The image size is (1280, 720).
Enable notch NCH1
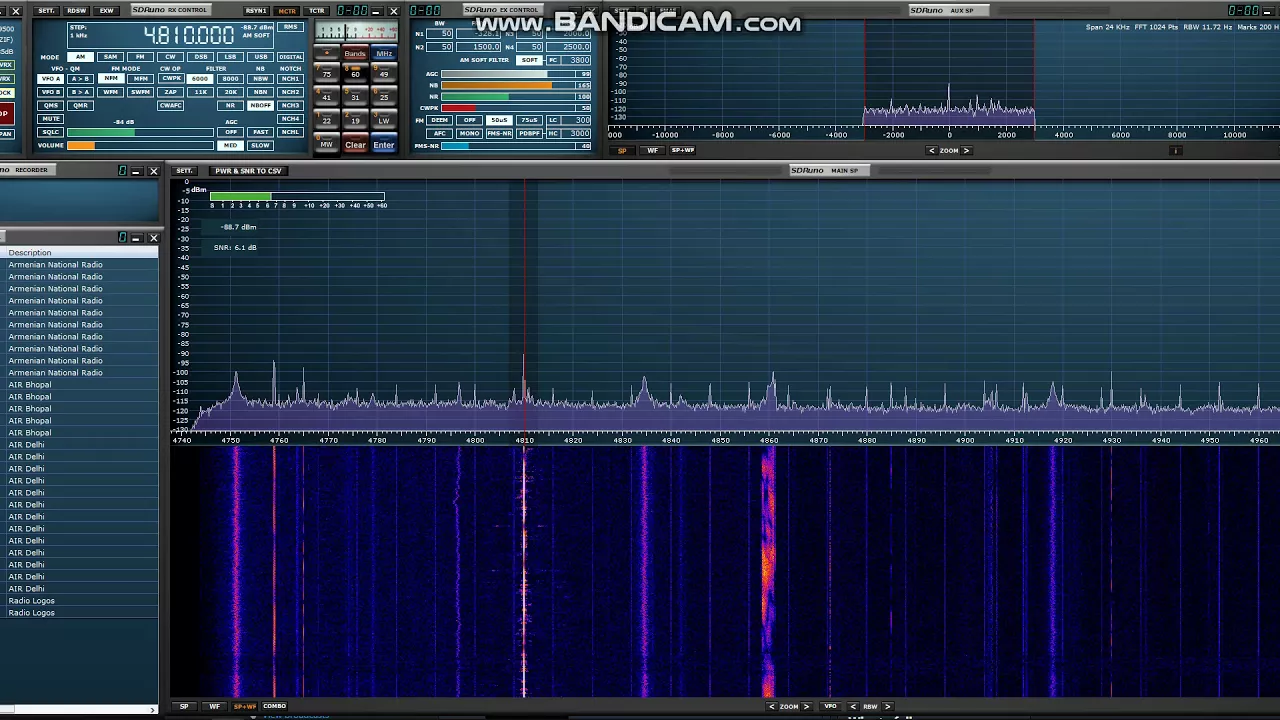pos(290,79)
